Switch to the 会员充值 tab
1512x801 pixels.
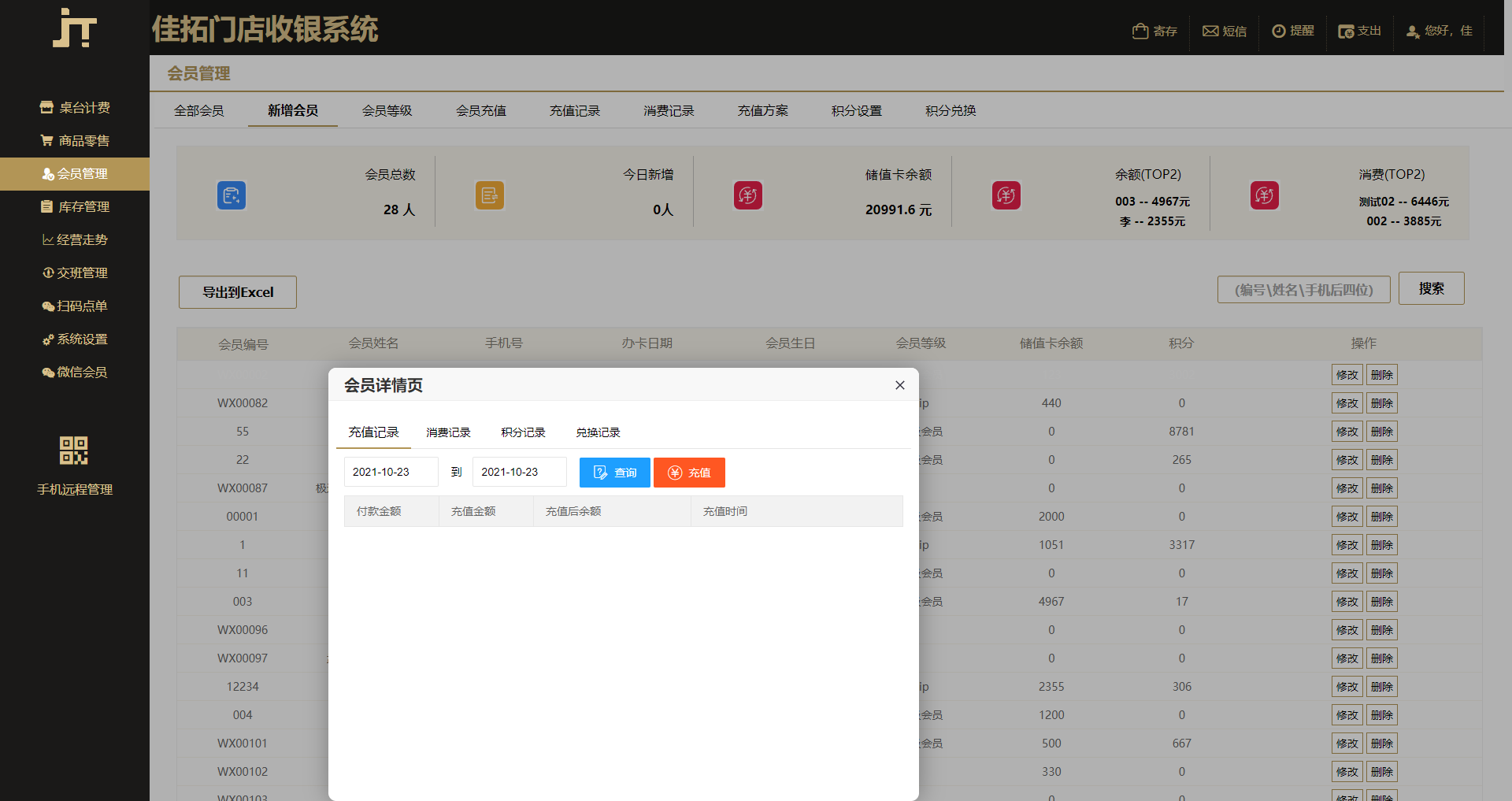click(x=481, y=110)
